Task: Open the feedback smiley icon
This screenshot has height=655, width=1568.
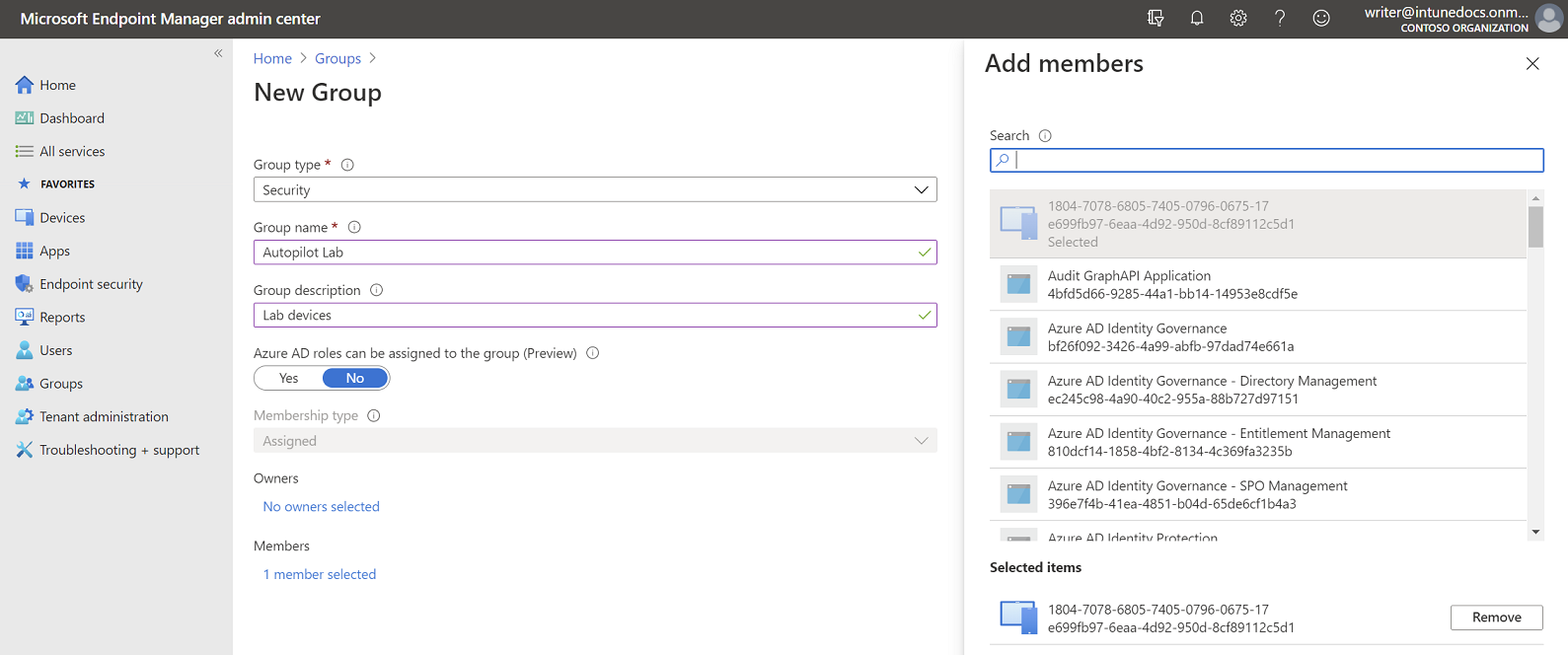Action: (x=1321, y=18)
